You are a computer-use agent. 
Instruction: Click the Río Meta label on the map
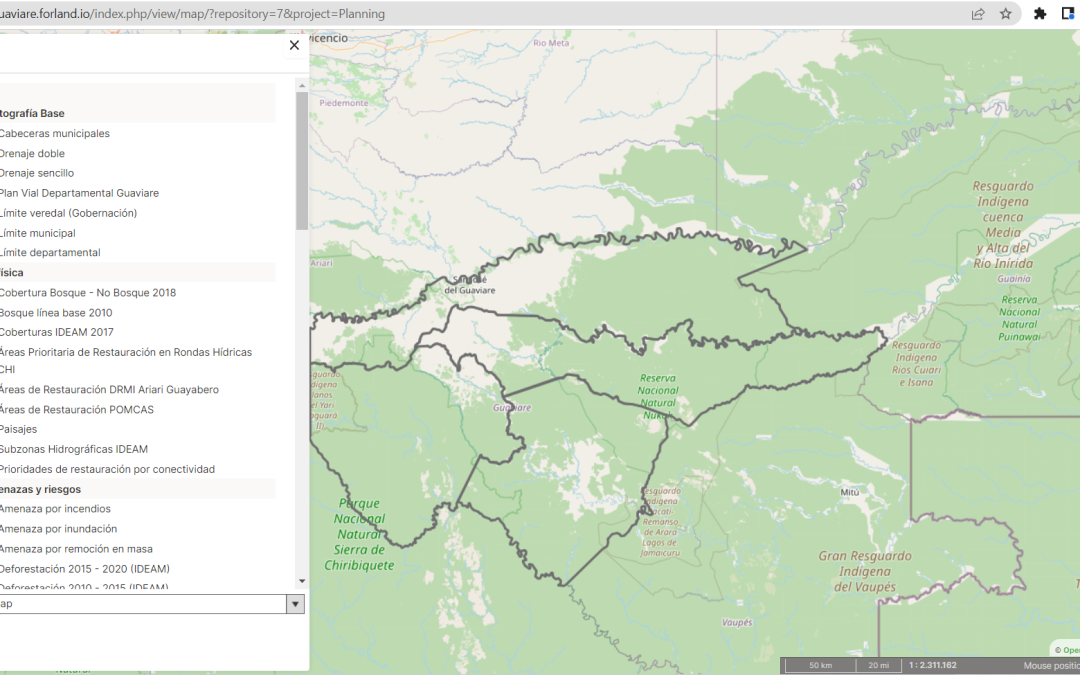click(551, 43)
